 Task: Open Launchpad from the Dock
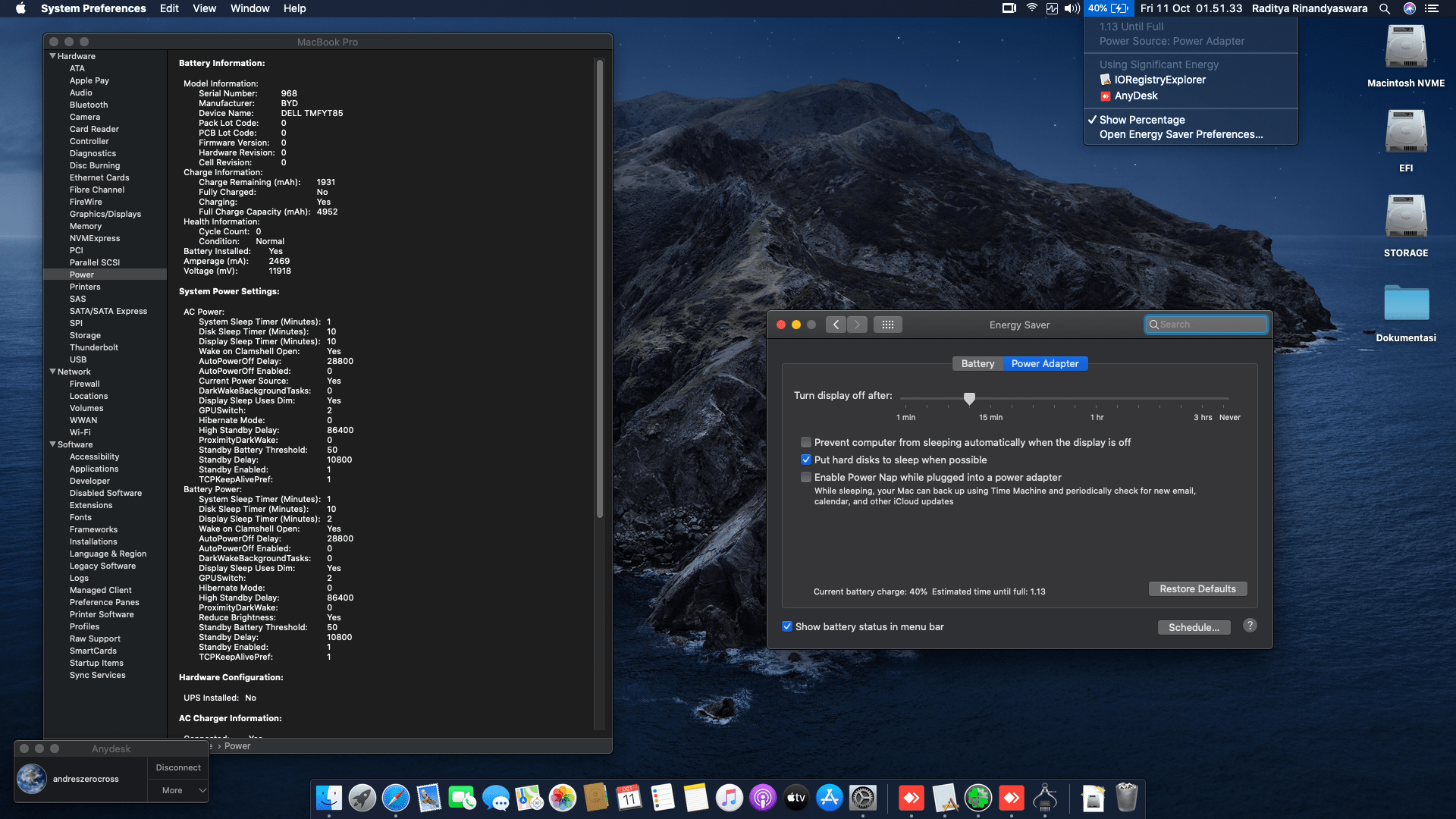point(362,798)
